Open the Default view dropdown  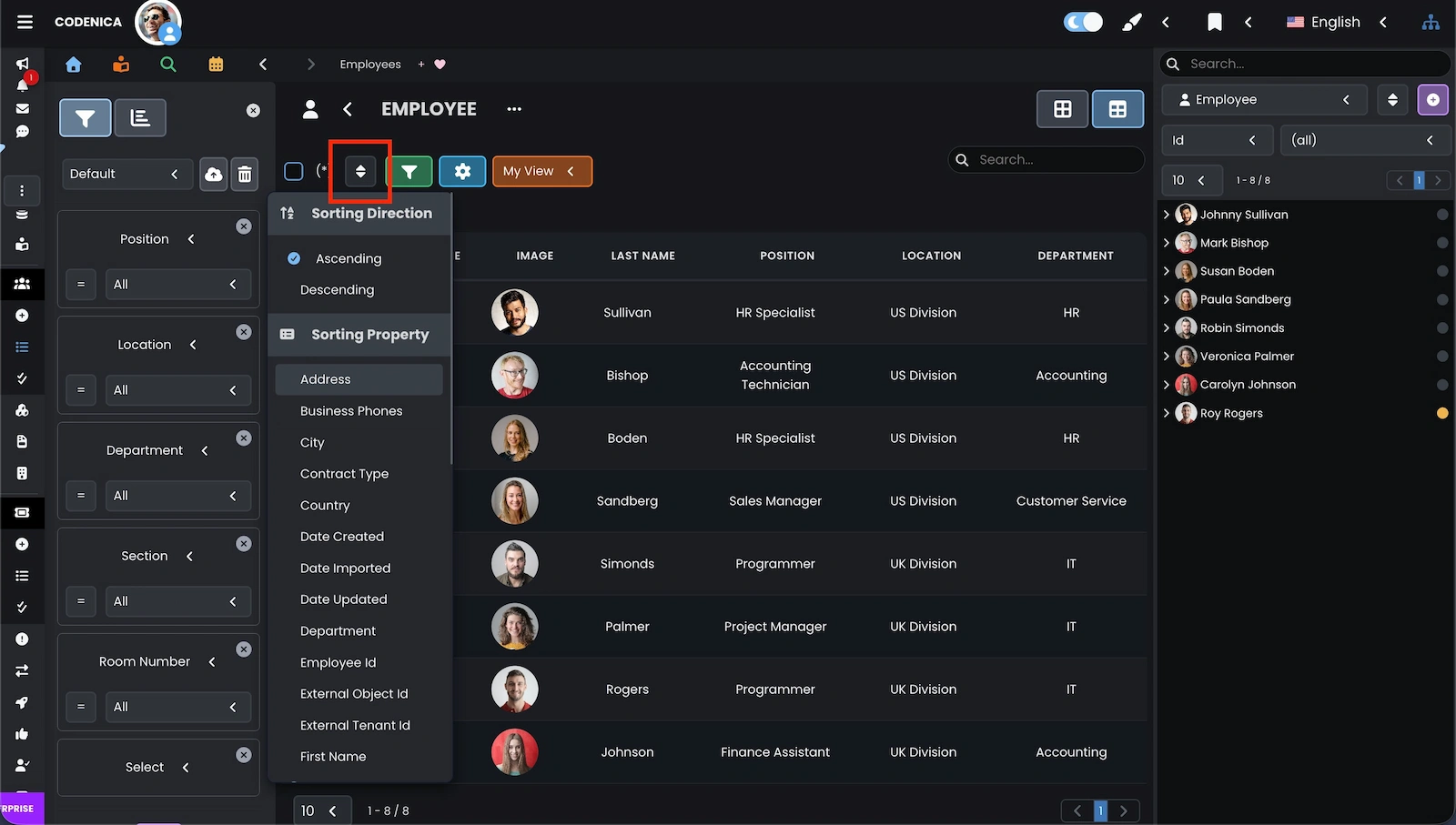click(126, 173)
